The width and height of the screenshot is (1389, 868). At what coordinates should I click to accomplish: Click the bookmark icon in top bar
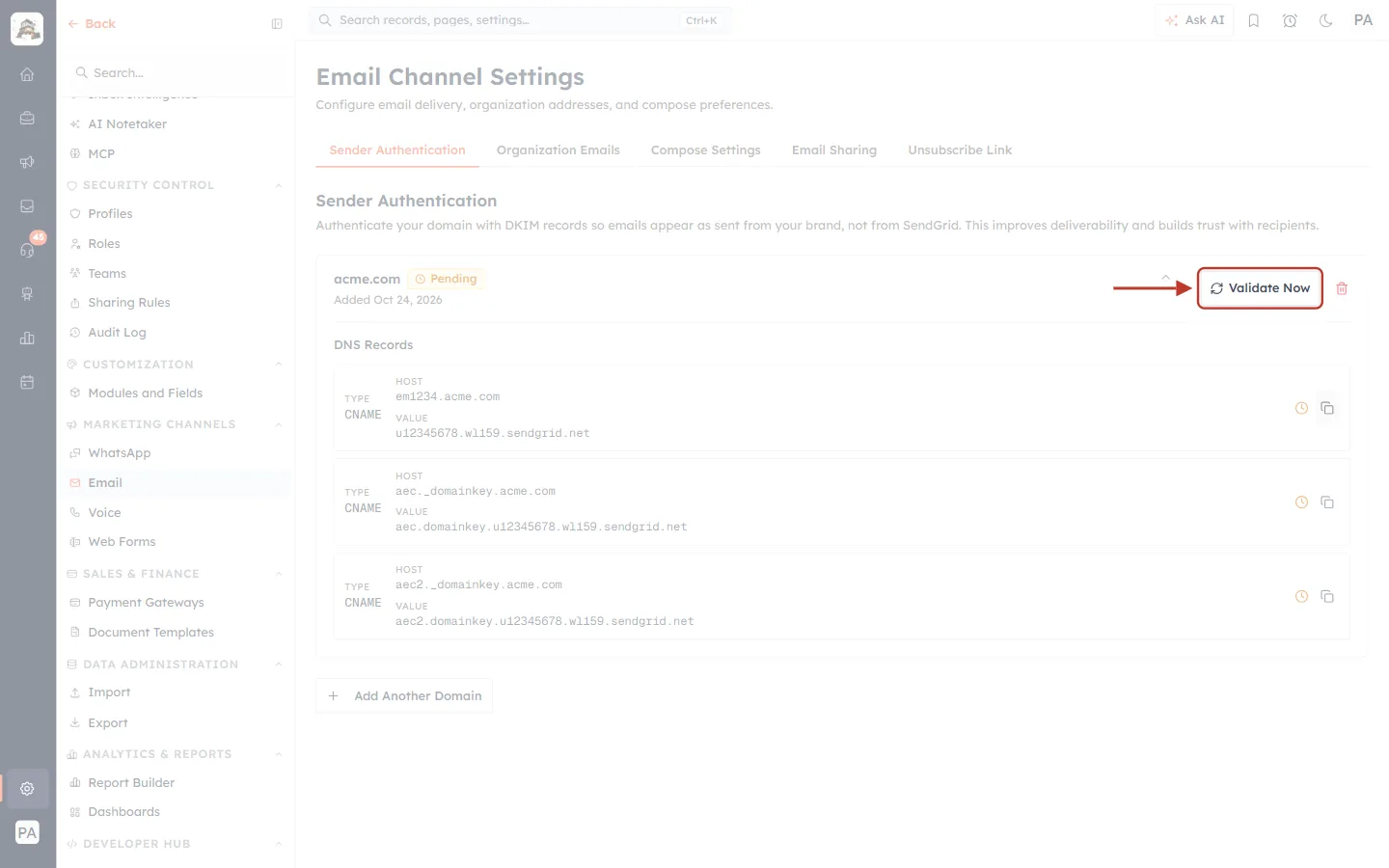[1254, 20]
